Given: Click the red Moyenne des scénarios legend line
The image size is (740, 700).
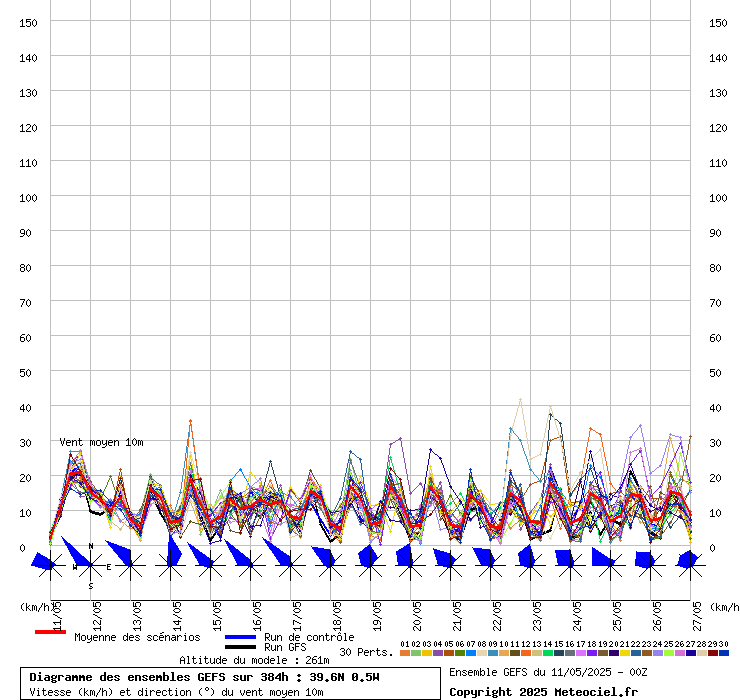Looking at the screenshot, I should (x=50, y=632).
